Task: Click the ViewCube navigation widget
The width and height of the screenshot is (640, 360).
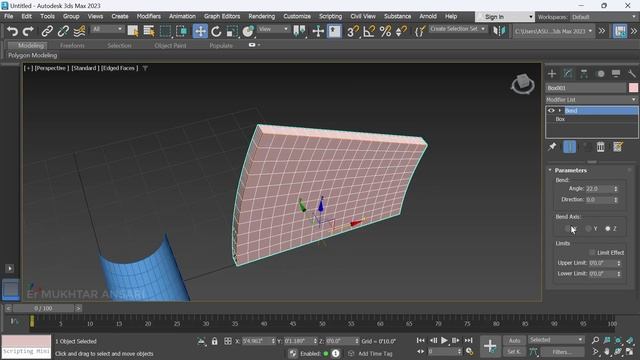Action: (522, 84)
